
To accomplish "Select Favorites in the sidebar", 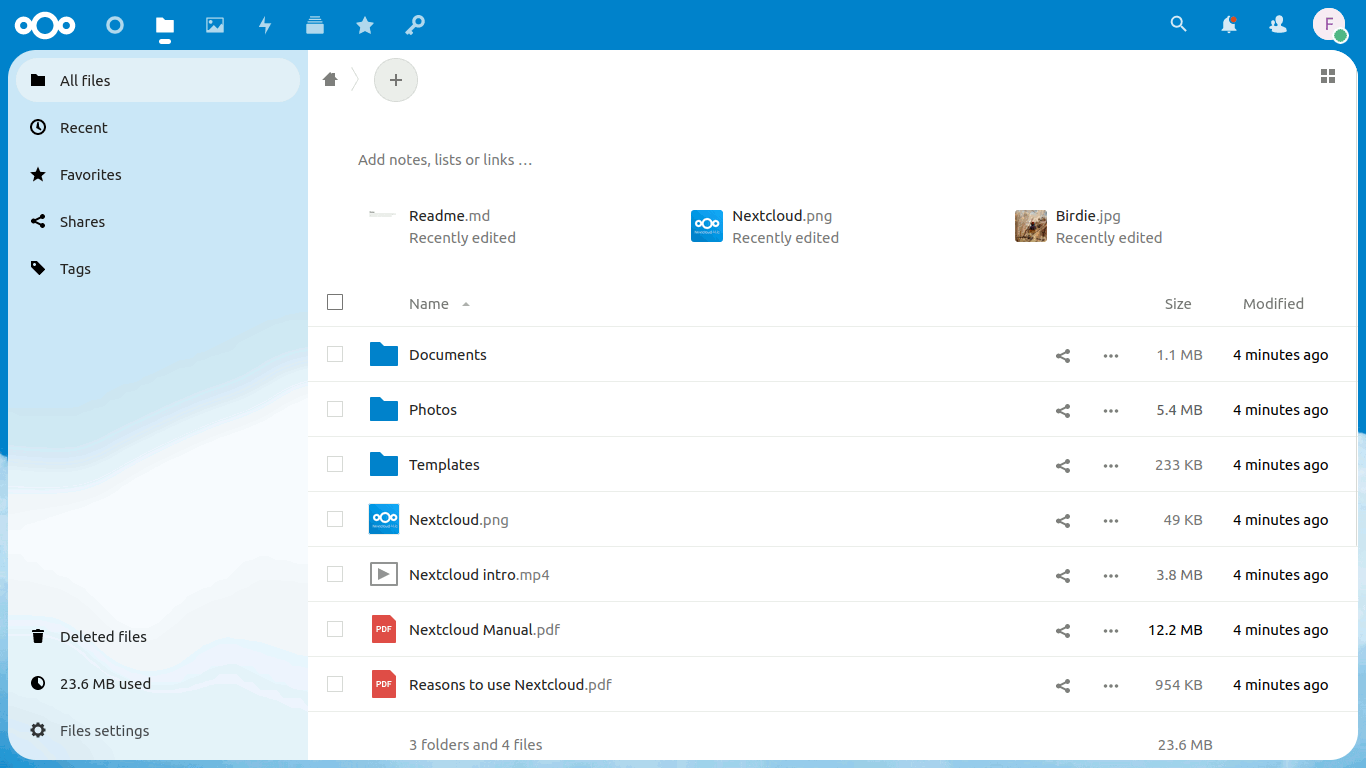I will coord(90,175).
